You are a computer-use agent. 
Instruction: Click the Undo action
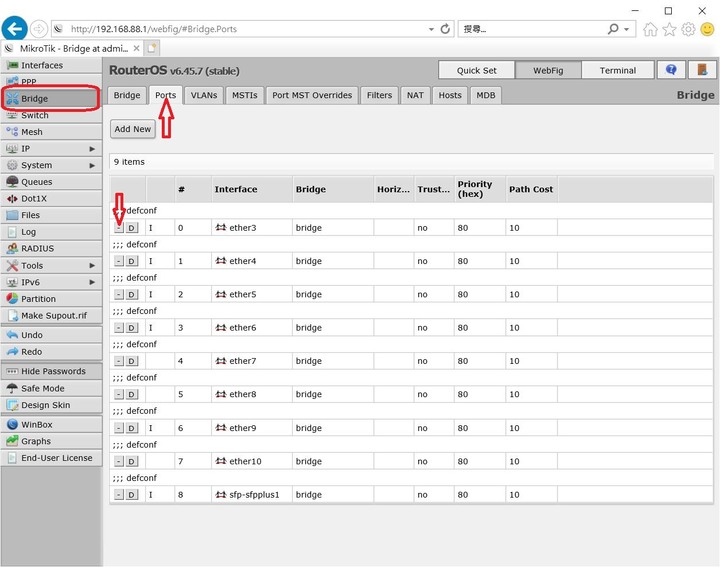click(51, 335)
